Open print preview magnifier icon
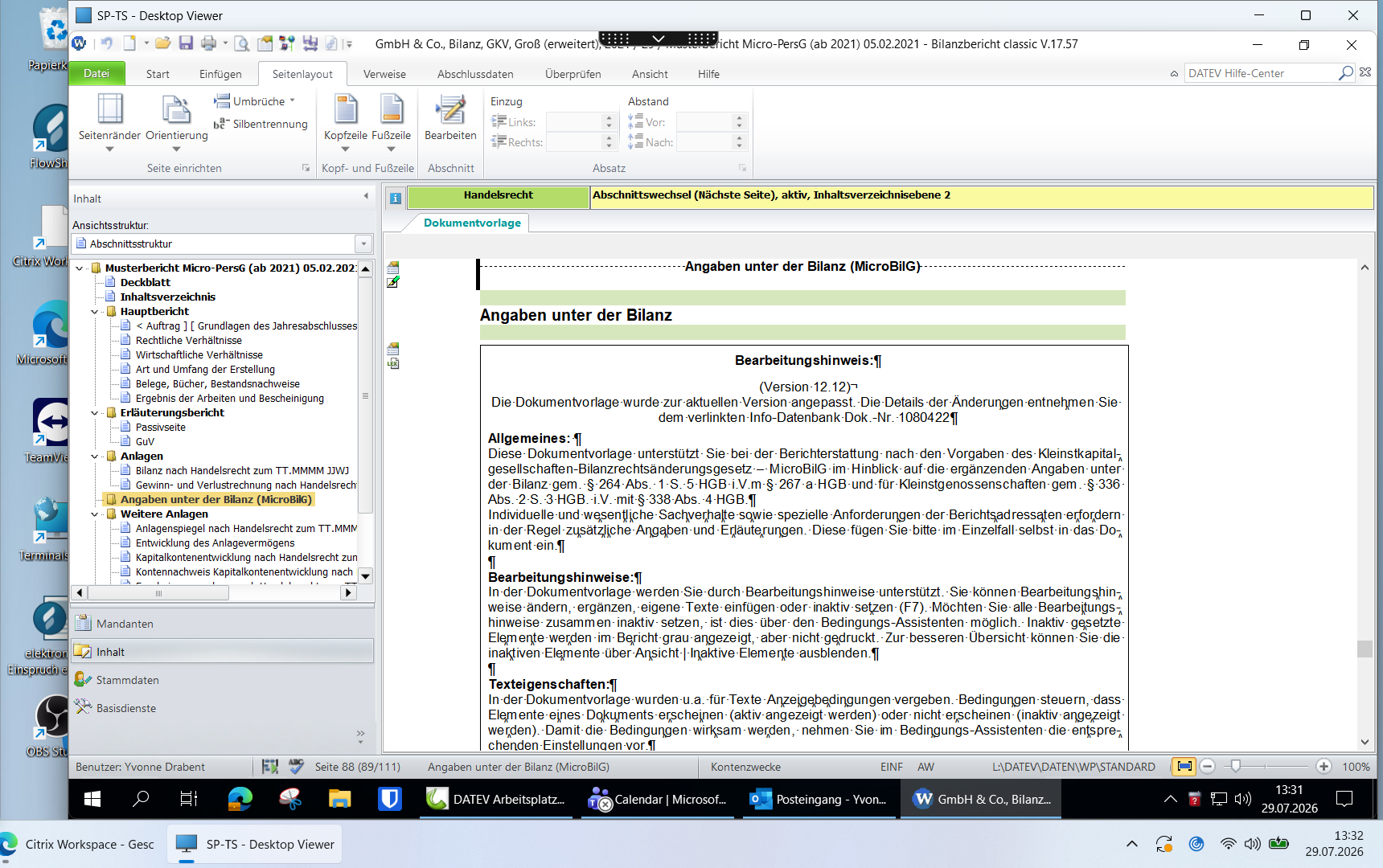 [x=241, y=43]
